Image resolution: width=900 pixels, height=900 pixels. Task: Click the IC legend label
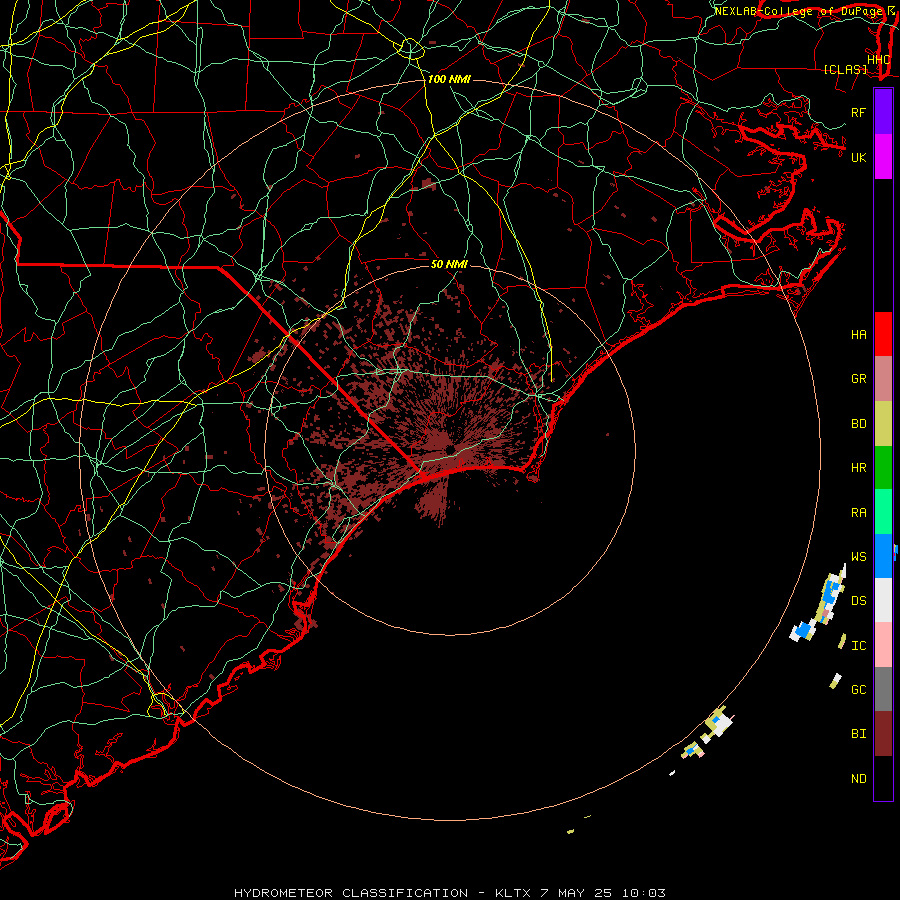[x=858, y=646]
